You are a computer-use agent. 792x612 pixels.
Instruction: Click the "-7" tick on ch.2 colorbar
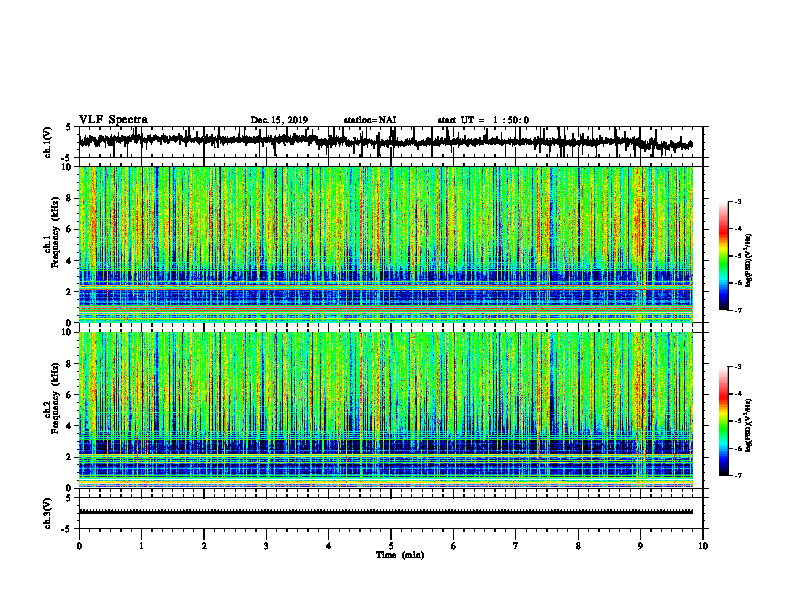coord(738,475)
